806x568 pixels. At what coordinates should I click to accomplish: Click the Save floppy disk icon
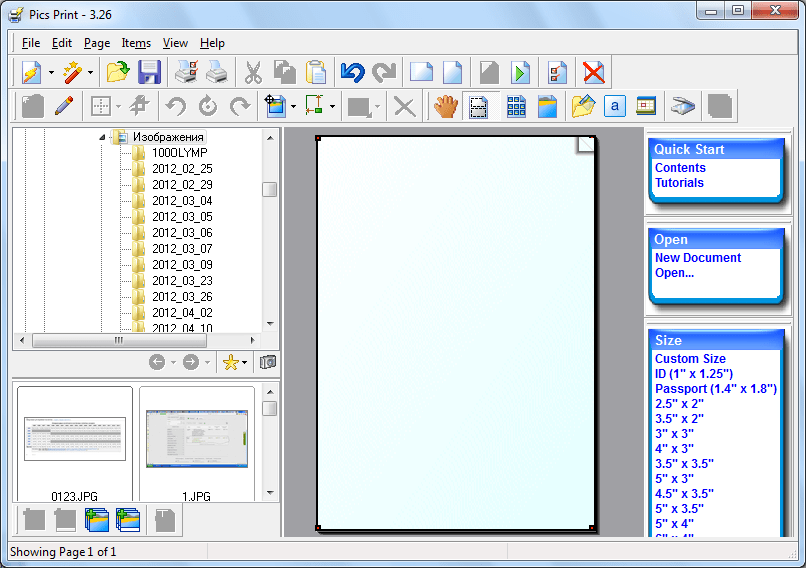click(150, 73)
